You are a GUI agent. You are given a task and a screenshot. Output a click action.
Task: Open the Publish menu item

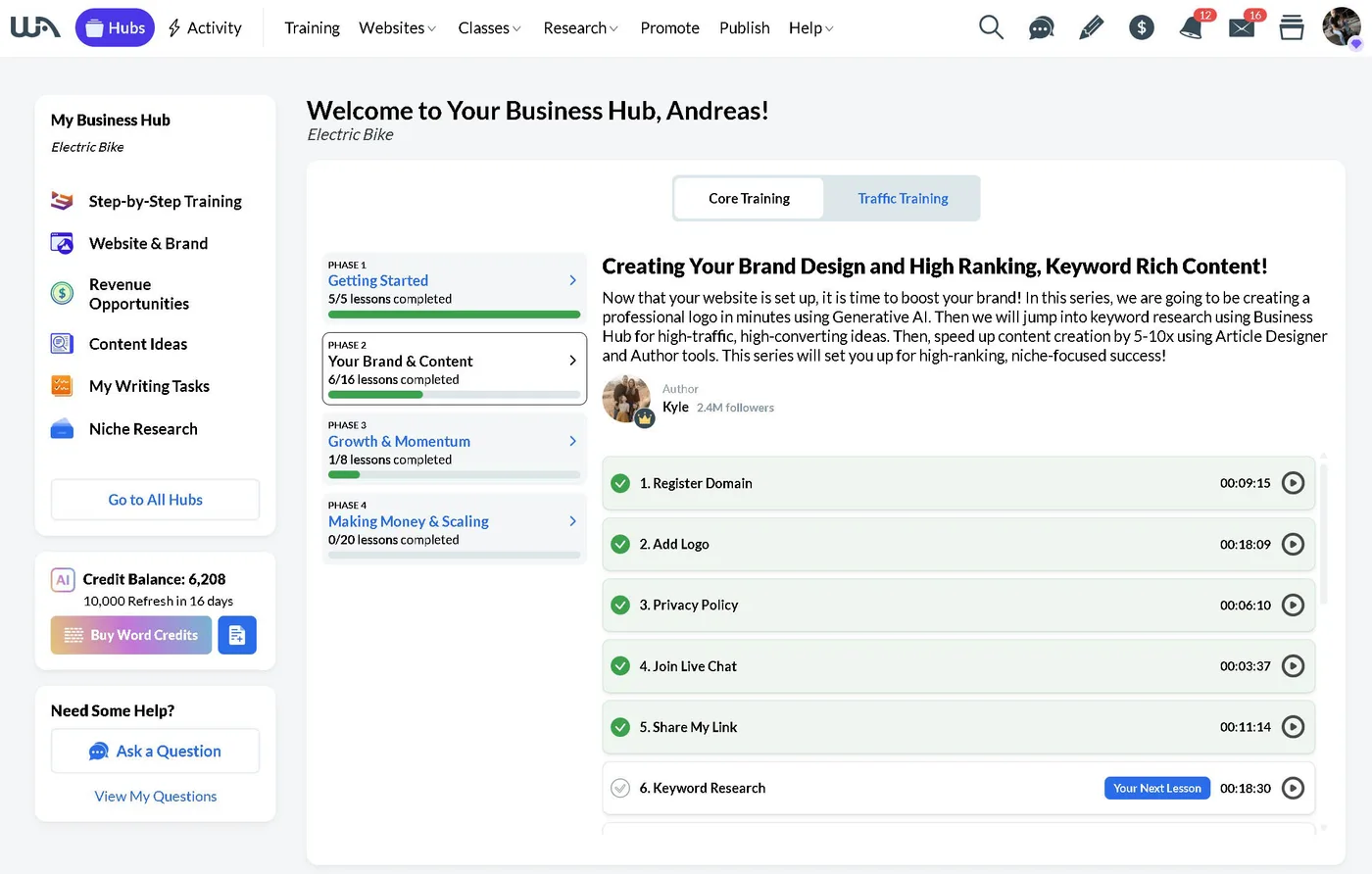click(745, 27)
